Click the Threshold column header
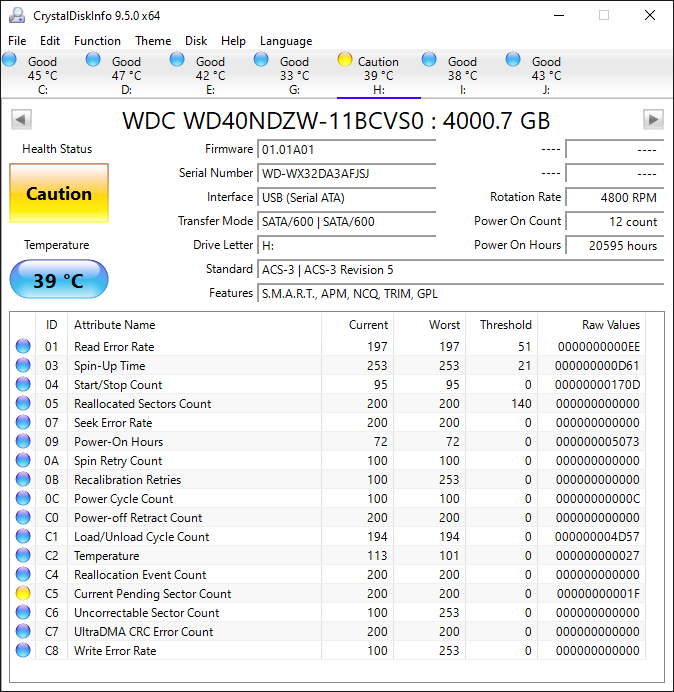674x692 pixels. (x=501, y=325)
